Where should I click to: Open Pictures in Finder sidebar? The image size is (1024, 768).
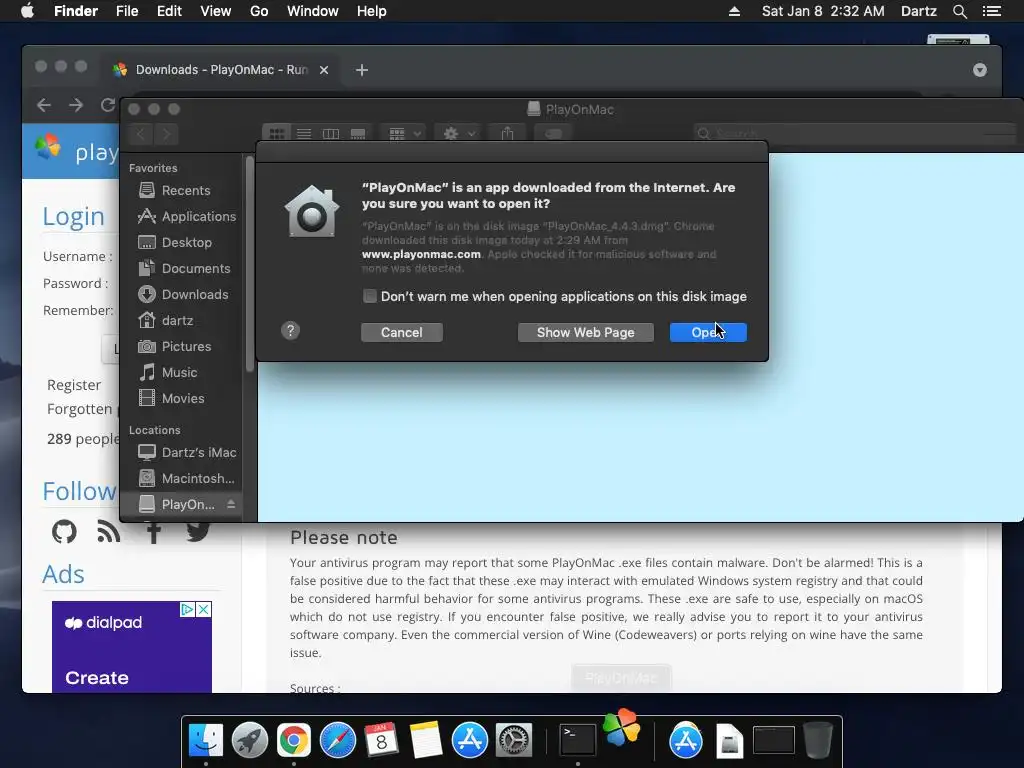pos(174,346)
